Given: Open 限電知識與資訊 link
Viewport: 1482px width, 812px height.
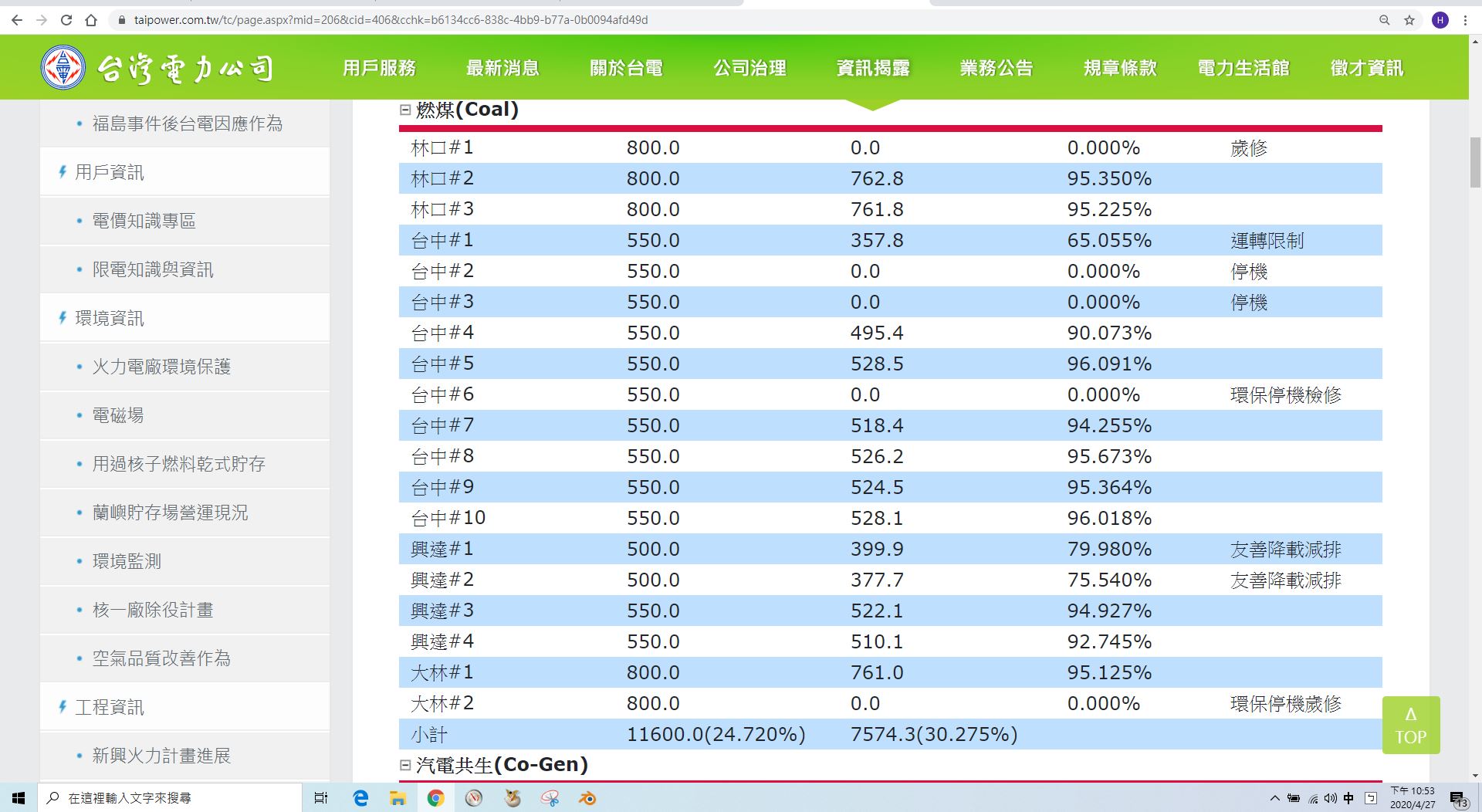Looking at the screenshot, I should pos(153,269).
